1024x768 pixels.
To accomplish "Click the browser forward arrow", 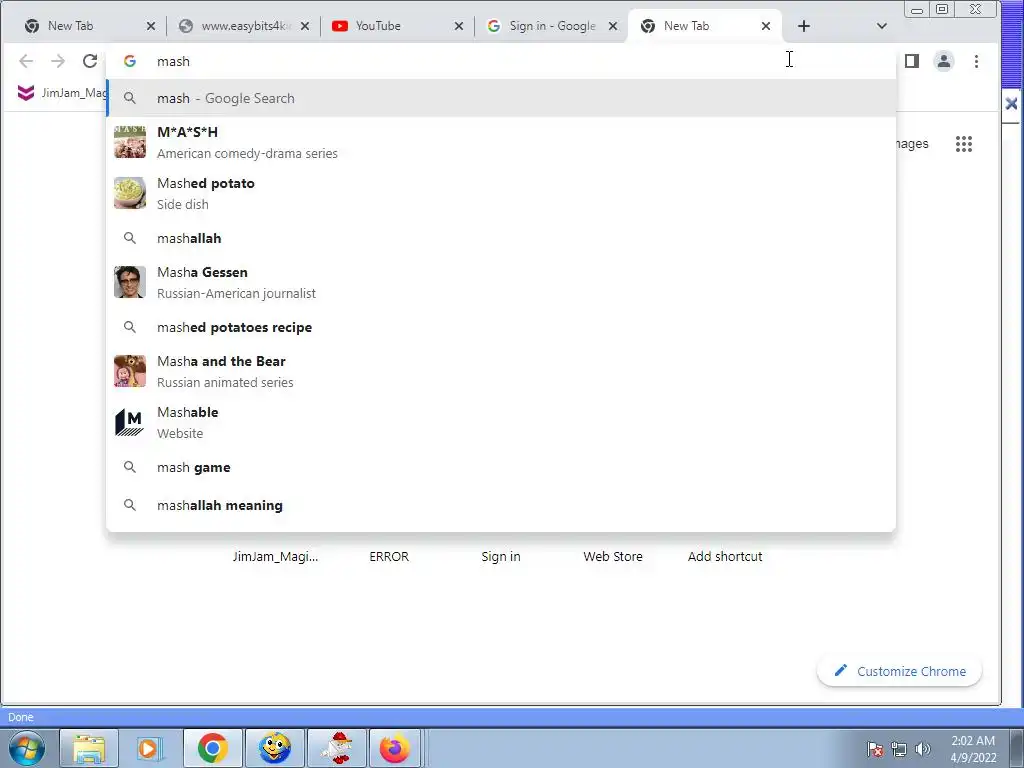I will point(58,61).
